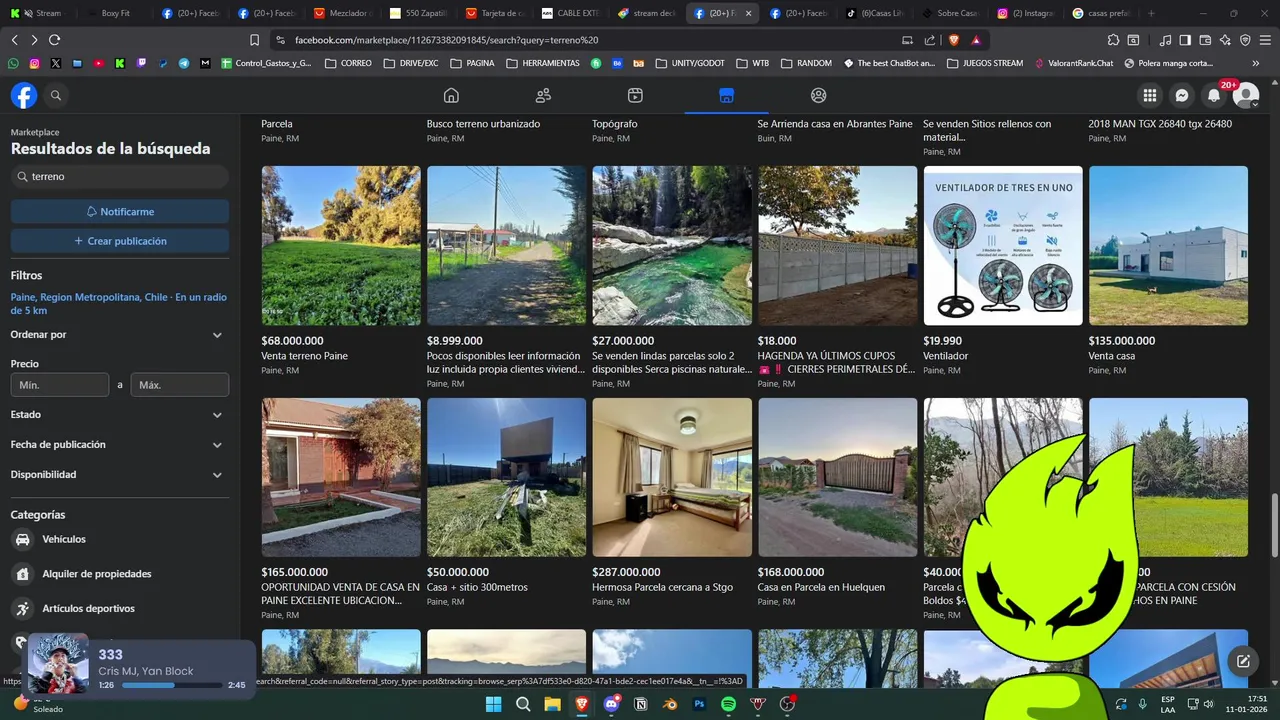Open a new browser tab with plus

tap(1152, 13)
